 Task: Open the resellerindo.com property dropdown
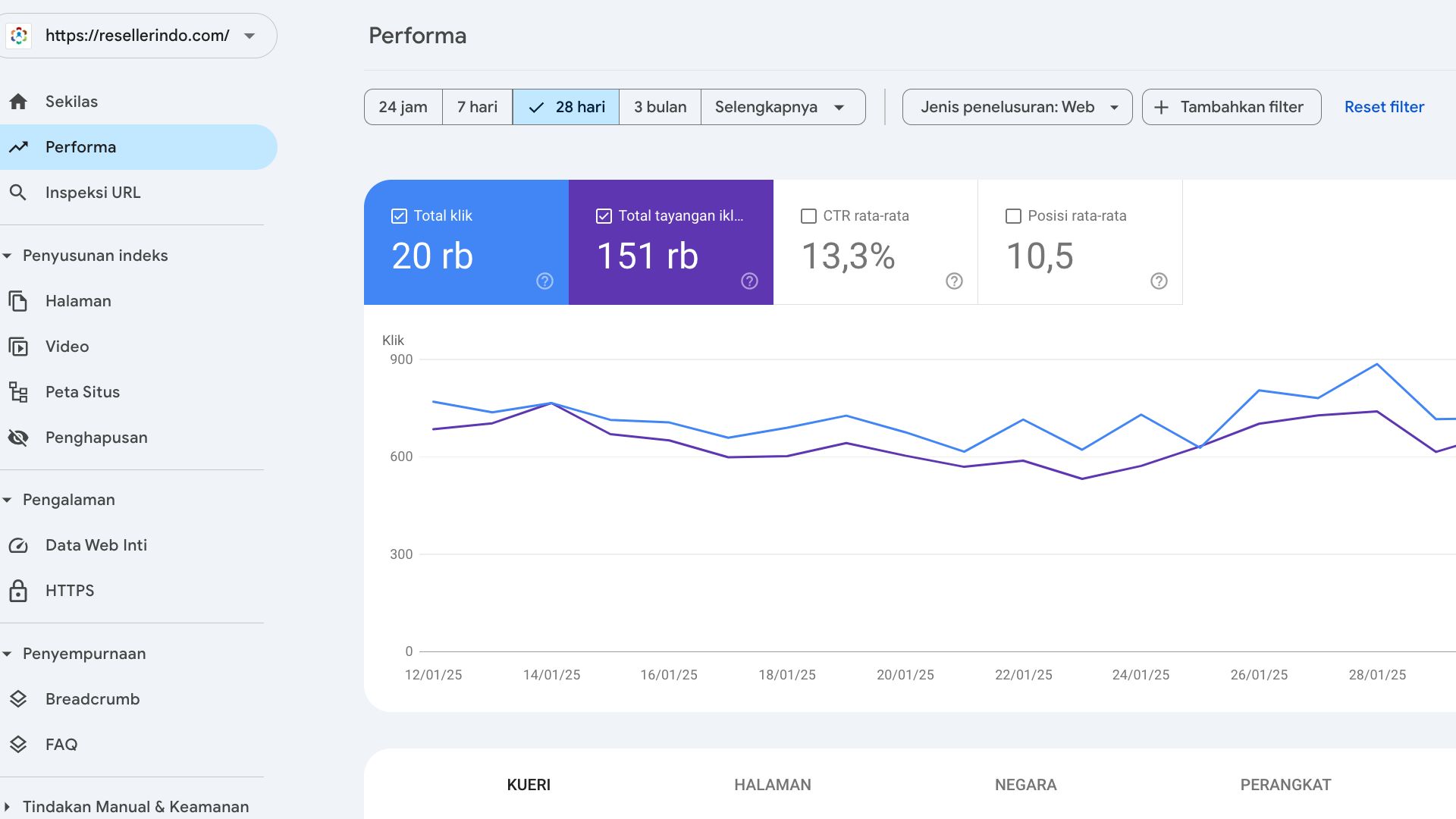point(139,36)
